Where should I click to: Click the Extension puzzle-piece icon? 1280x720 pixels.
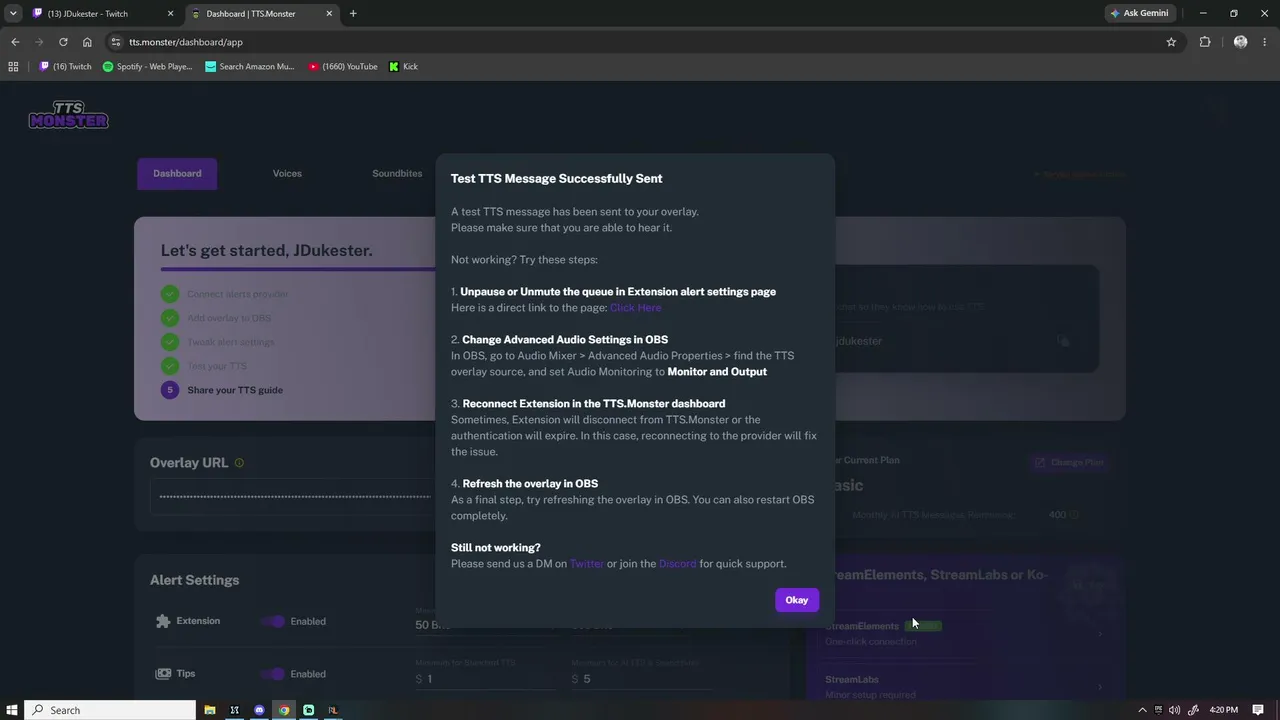click(x=163, y=621)
